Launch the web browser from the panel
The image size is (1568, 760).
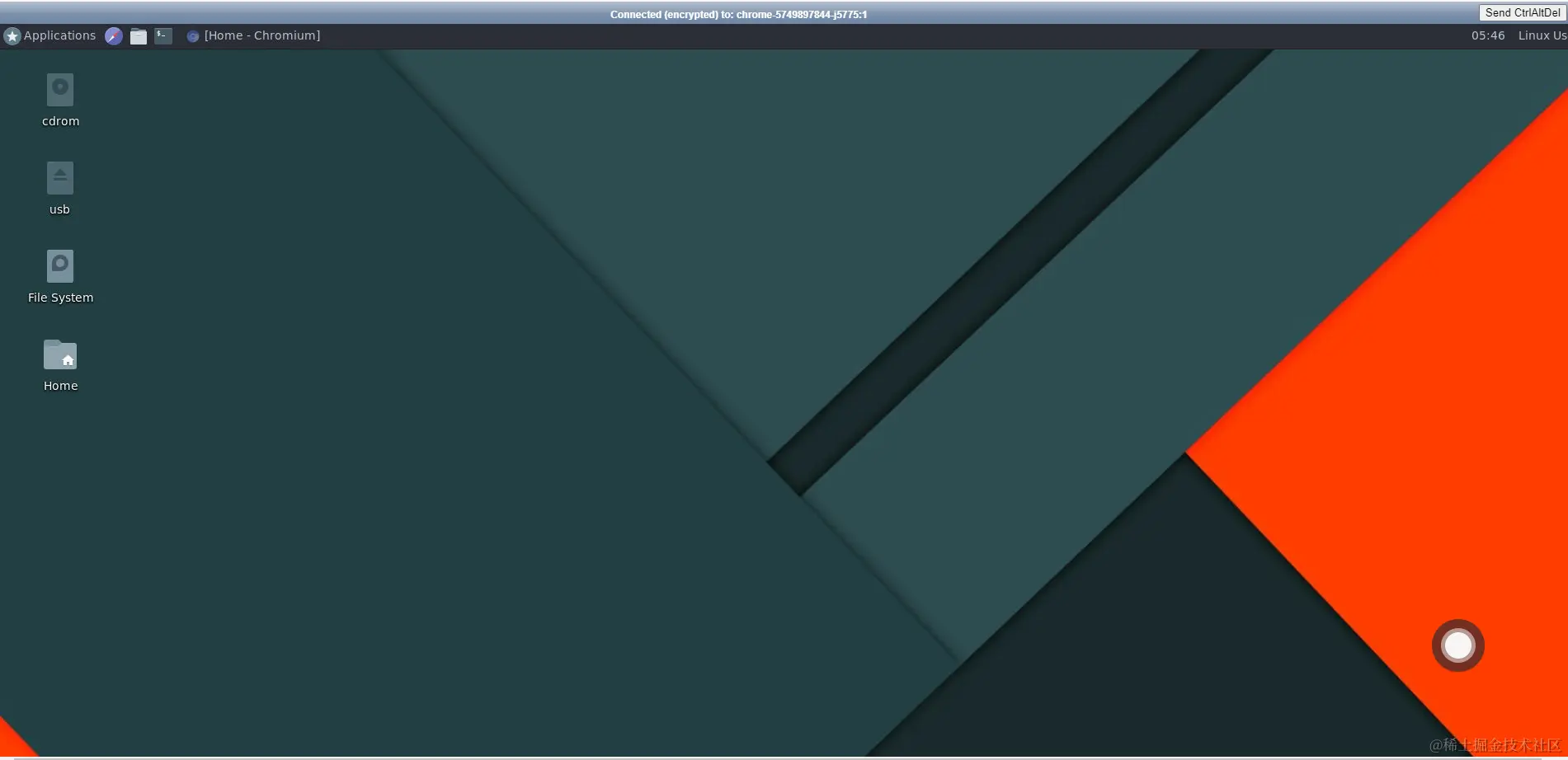pos(114,36)
